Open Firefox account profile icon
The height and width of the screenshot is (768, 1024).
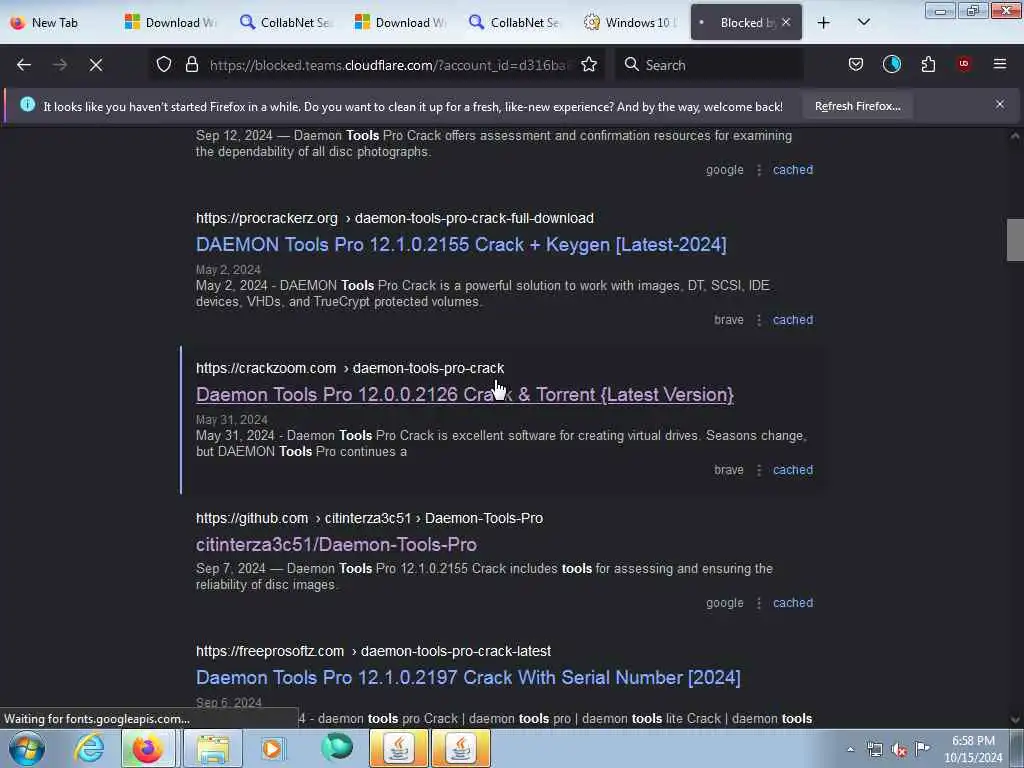point(892,65)
